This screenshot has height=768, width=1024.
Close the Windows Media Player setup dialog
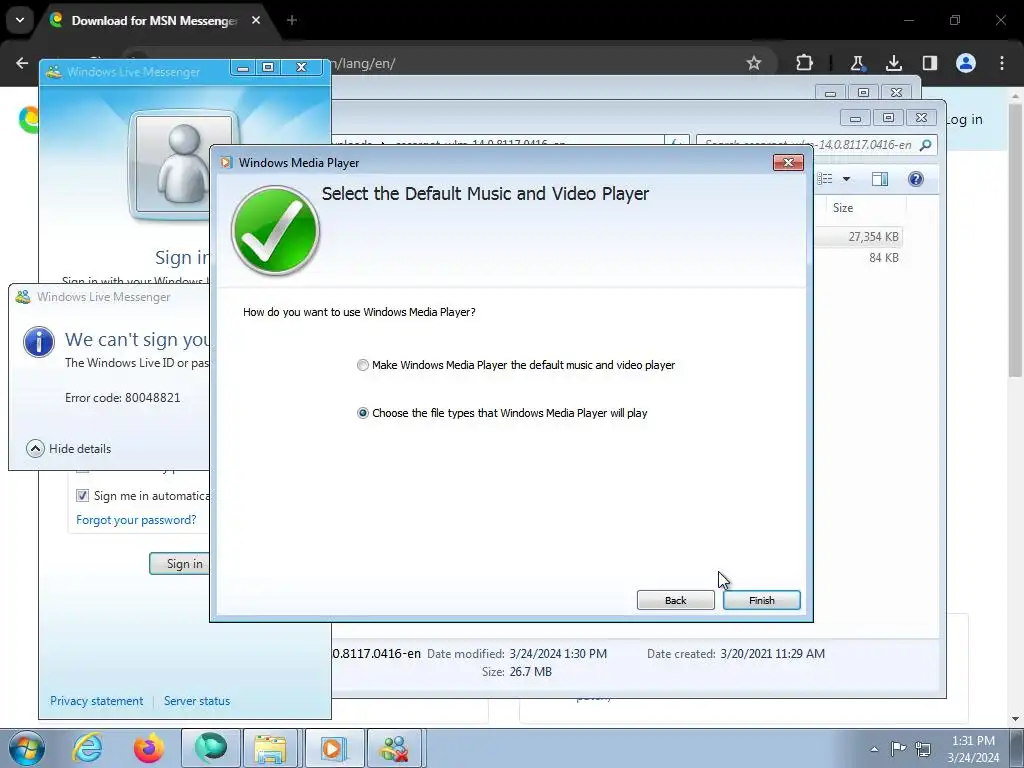click(x=788, y=163)
